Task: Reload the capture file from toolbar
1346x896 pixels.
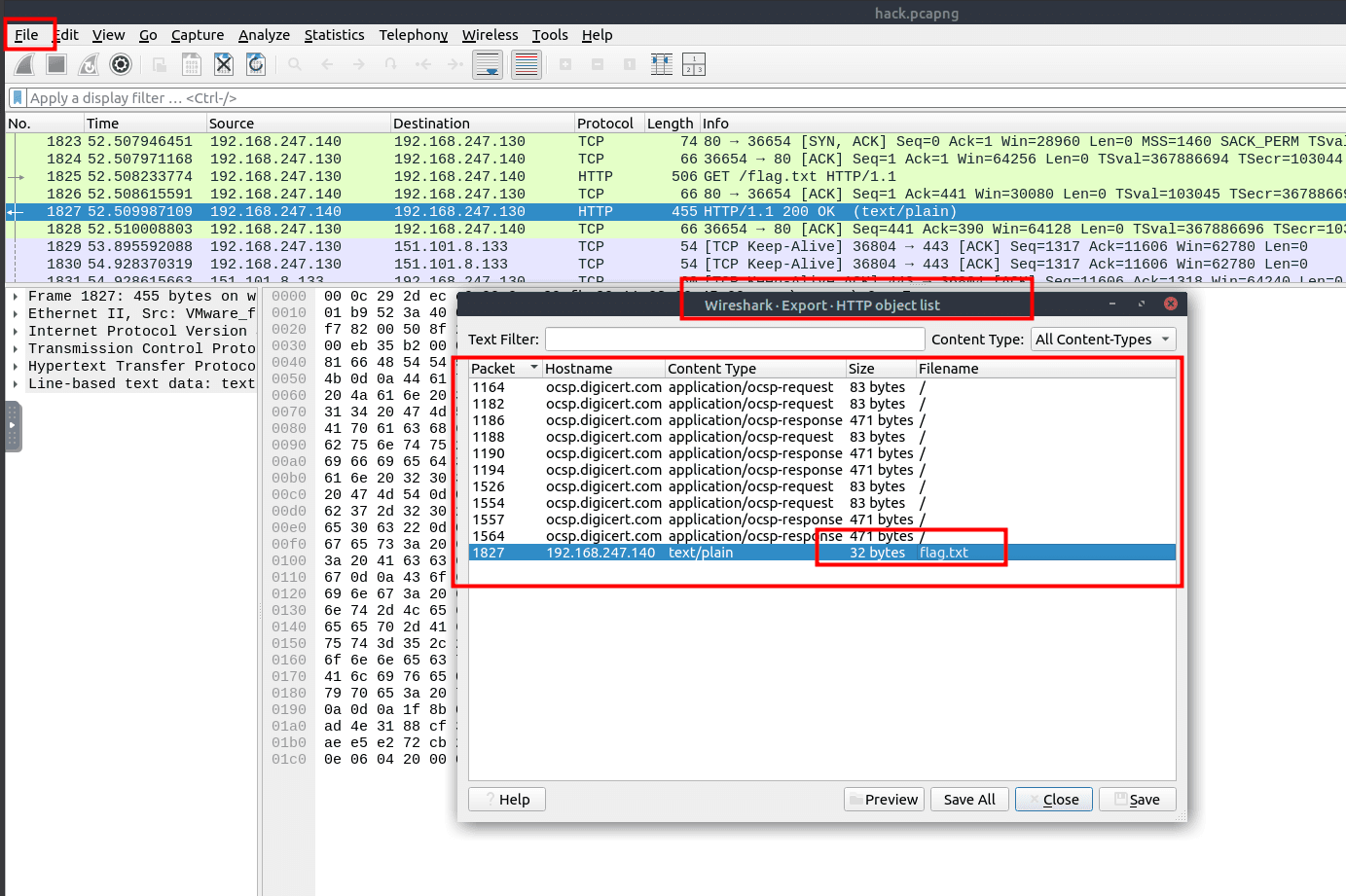Action: click(256, 65)
